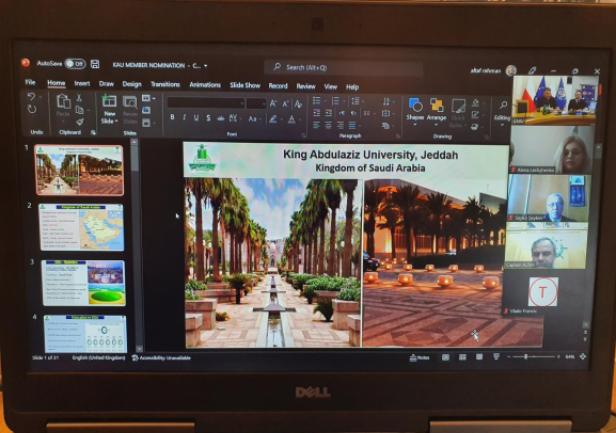616x433 pixels.
Task: Click the Editing find icon
Action: coord(501,106)
